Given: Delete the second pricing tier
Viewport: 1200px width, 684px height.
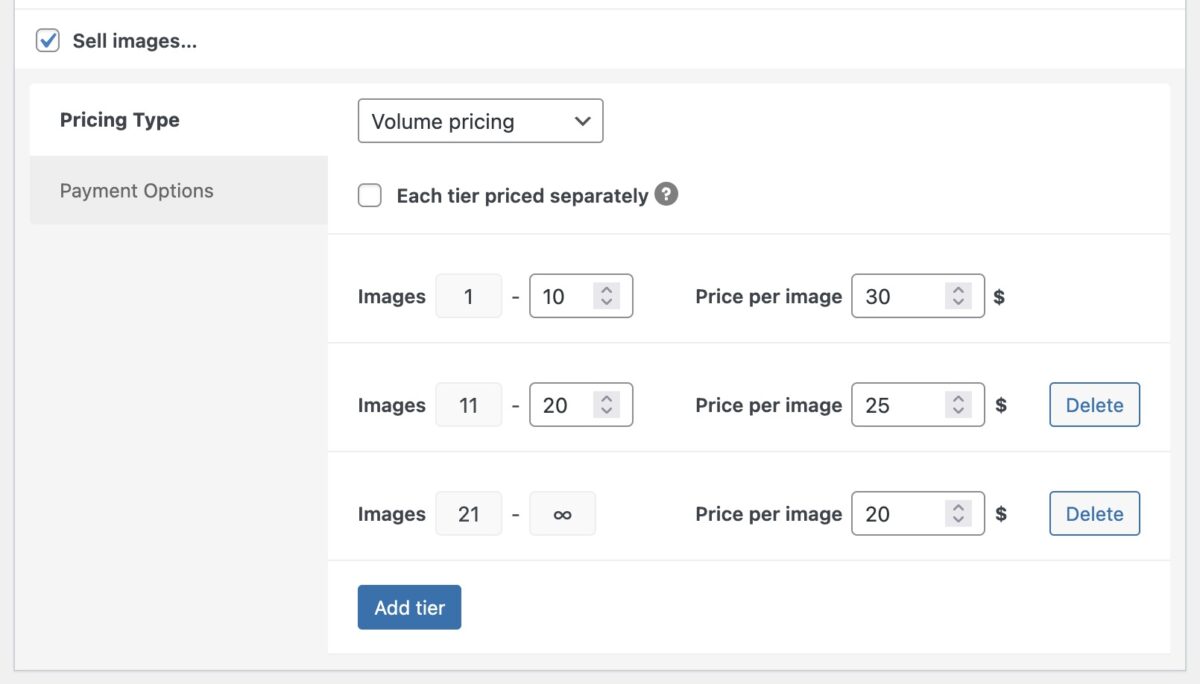Looking at the screenshot, I should pyautogui.click(x=1093, y=404).
